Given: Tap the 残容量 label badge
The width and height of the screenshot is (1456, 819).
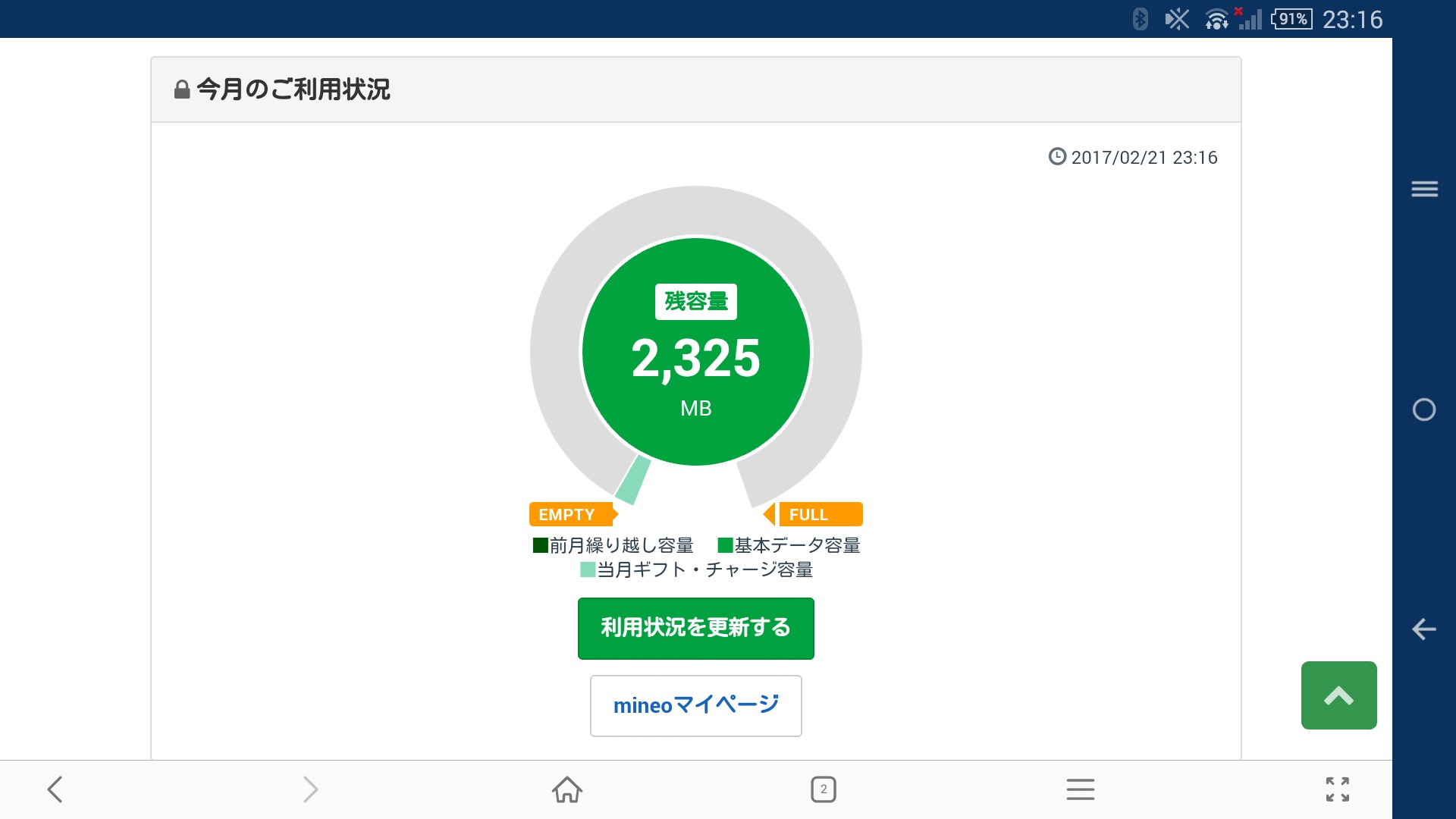Looking at the screenshot, I should coord(695,301).
